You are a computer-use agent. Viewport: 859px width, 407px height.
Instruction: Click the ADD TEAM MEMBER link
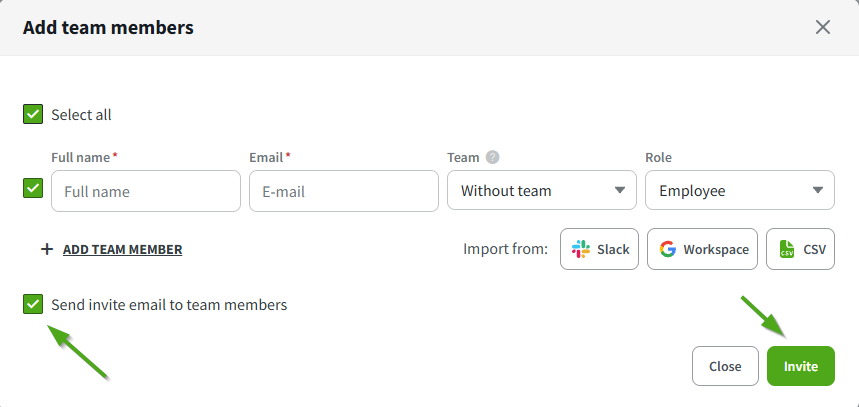[x=122, y=249]
